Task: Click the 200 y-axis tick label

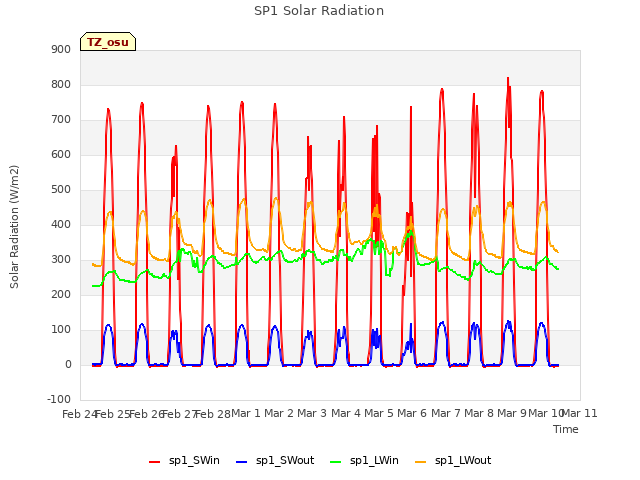Action: point(61,294)
